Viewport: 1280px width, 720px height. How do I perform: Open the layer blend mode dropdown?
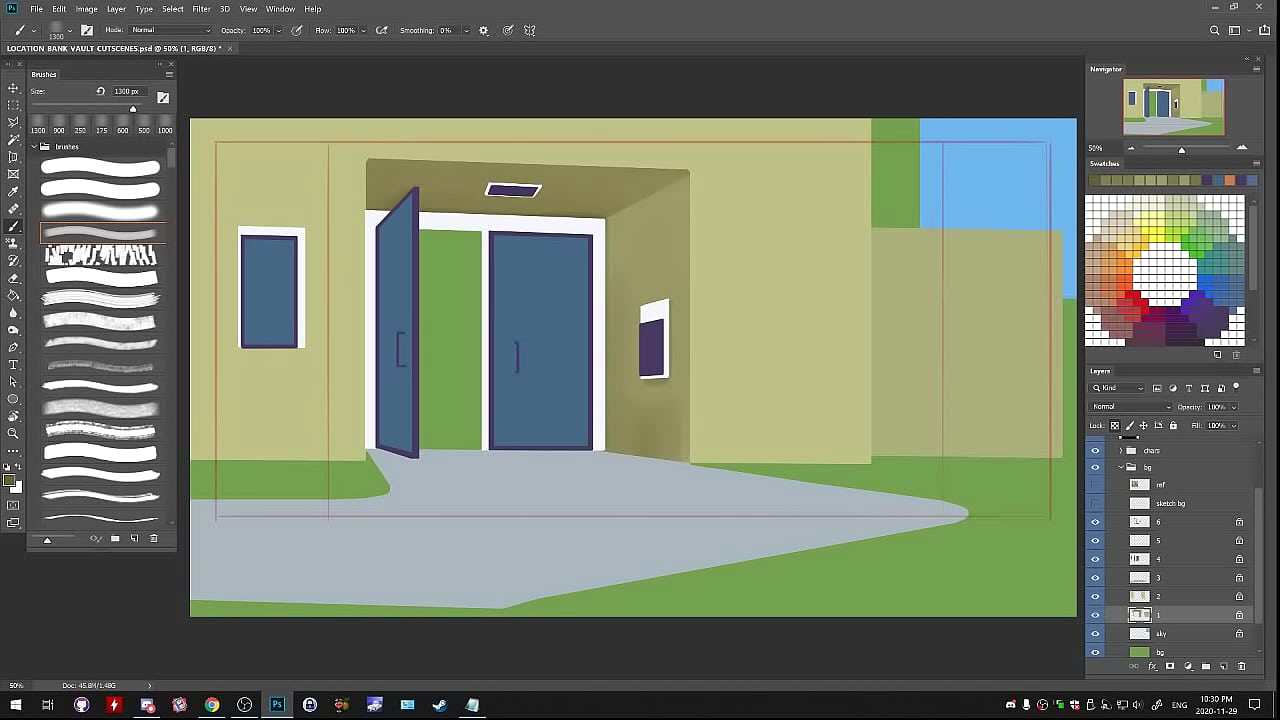tap(1131, 407)
